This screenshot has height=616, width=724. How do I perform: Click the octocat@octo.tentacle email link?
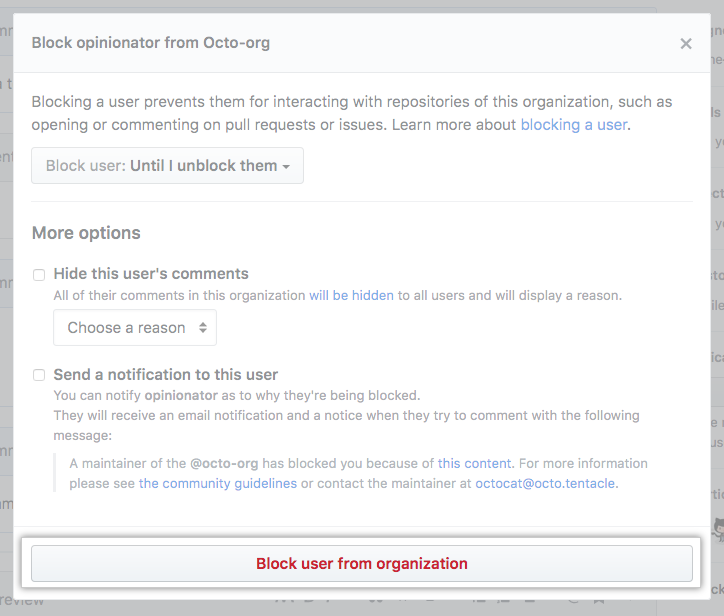coord(546,483)
